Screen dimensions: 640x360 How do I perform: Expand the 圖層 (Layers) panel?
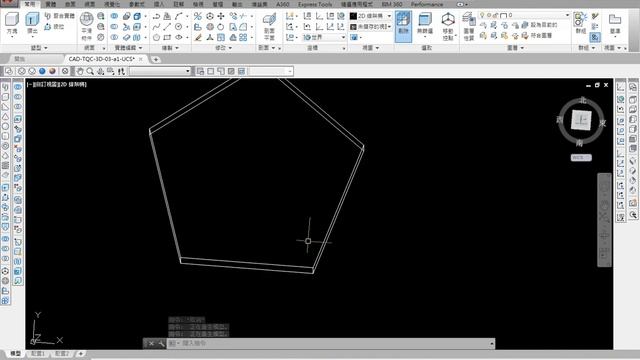[x=516, y=48]
